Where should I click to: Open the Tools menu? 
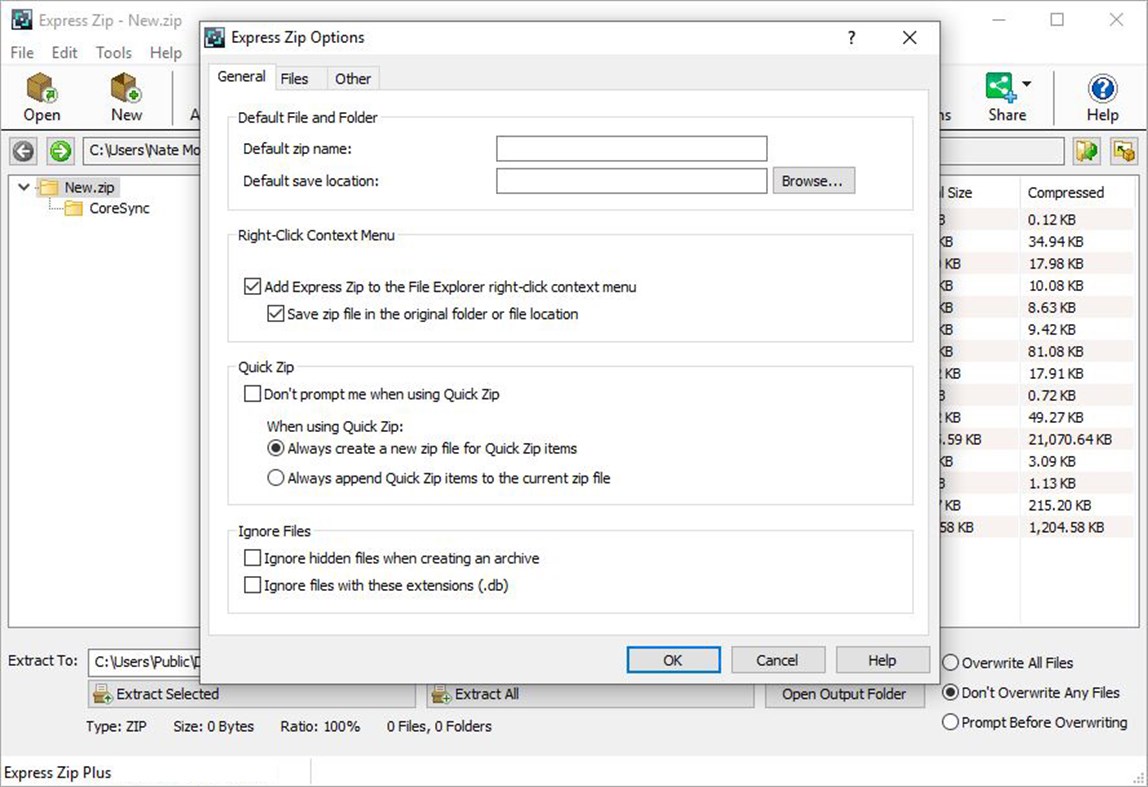[x=113, y=53]
